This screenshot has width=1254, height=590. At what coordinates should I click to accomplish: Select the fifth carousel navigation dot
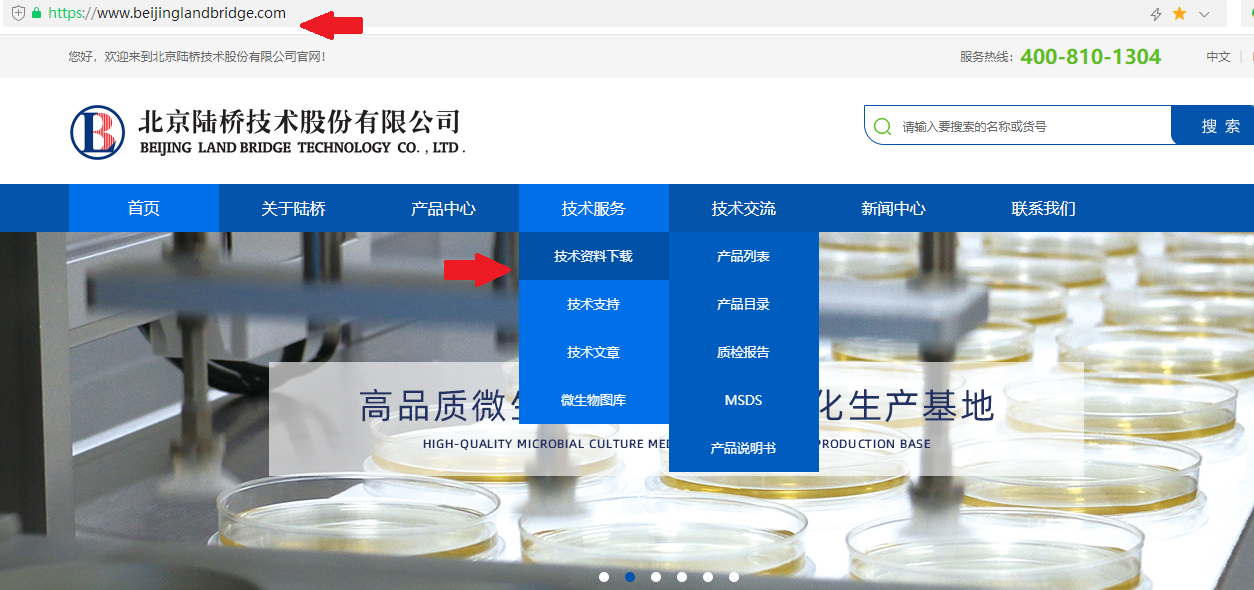[707, 576]
